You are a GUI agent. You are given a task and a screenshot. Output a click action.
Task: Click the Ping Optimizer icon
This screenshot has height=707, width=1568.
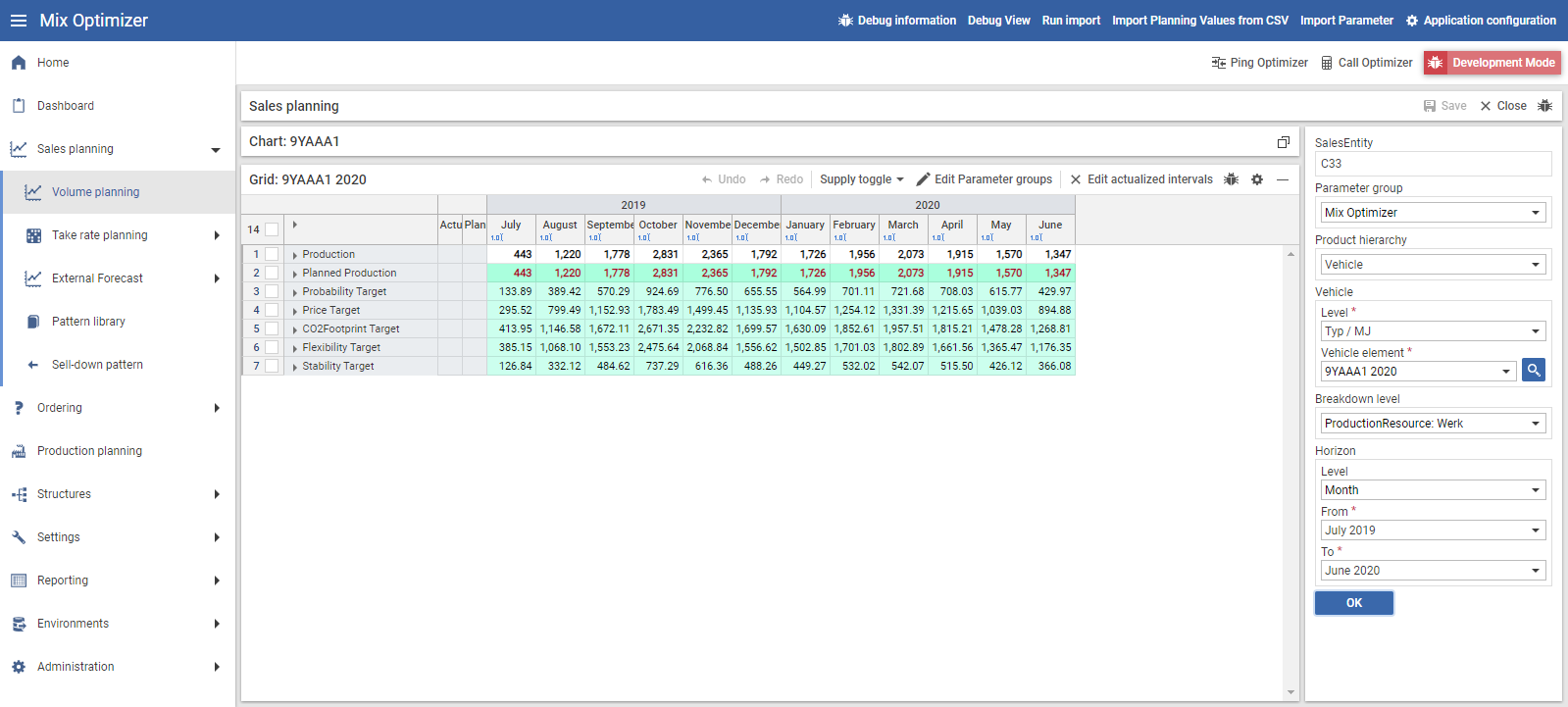pyautogui.click(x=1219, y=63)
